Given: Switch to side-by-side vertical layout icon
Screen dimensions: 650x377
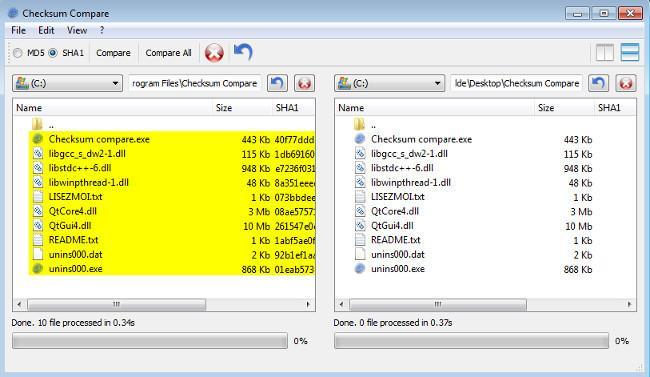Looking at the screenshot, I should coord(604,53).
